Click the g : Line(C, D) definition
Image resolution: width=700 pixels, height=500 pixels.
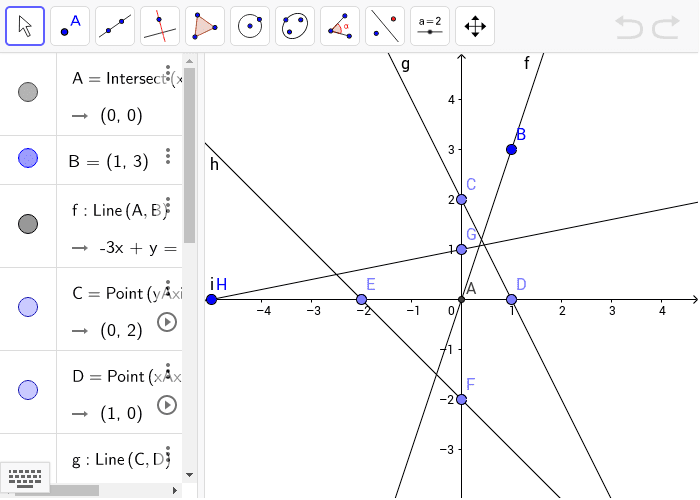[x=121, y=459]
